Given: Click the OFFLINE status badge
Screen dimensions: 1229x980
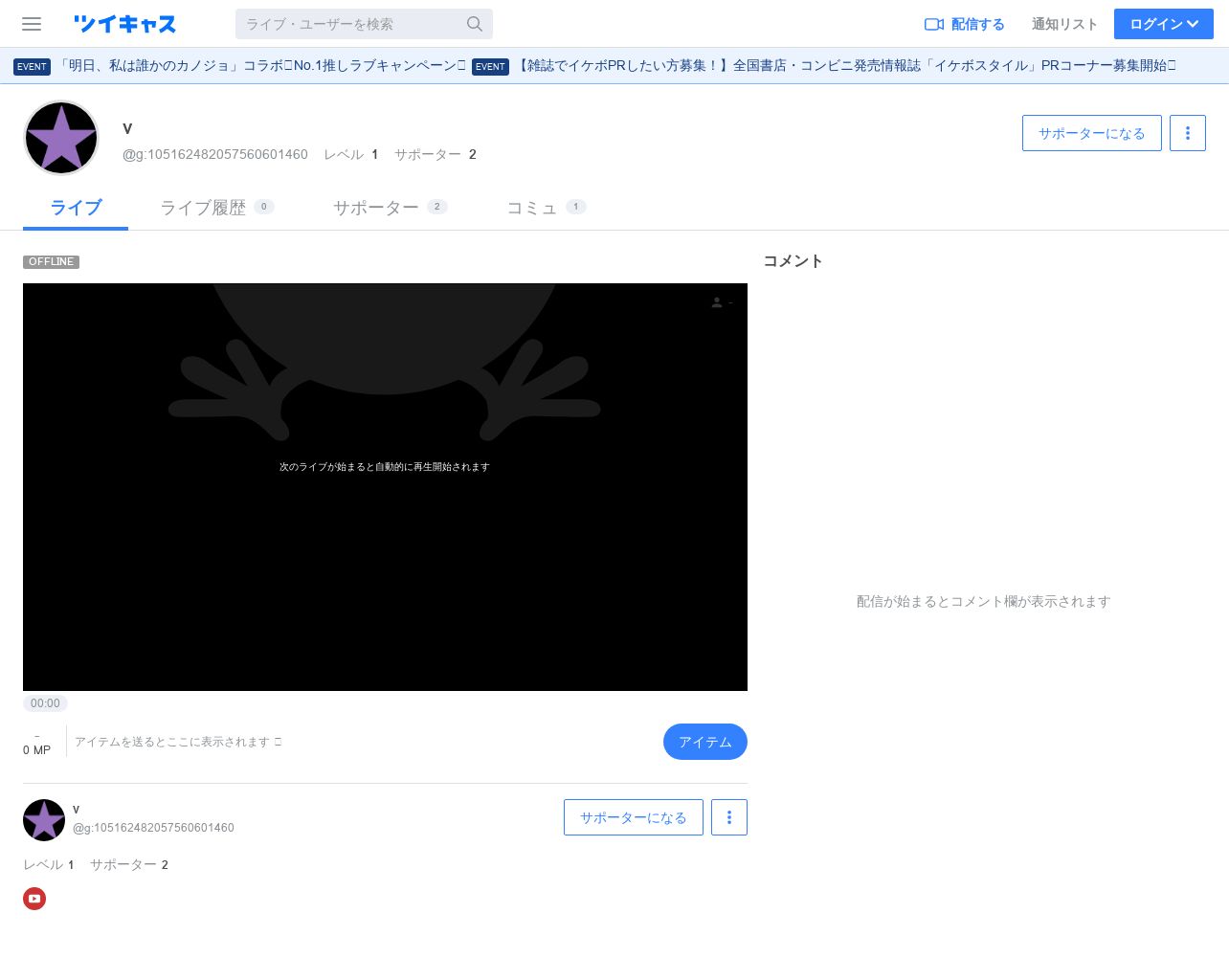Looking at the screenshot, I should [51, 261].
